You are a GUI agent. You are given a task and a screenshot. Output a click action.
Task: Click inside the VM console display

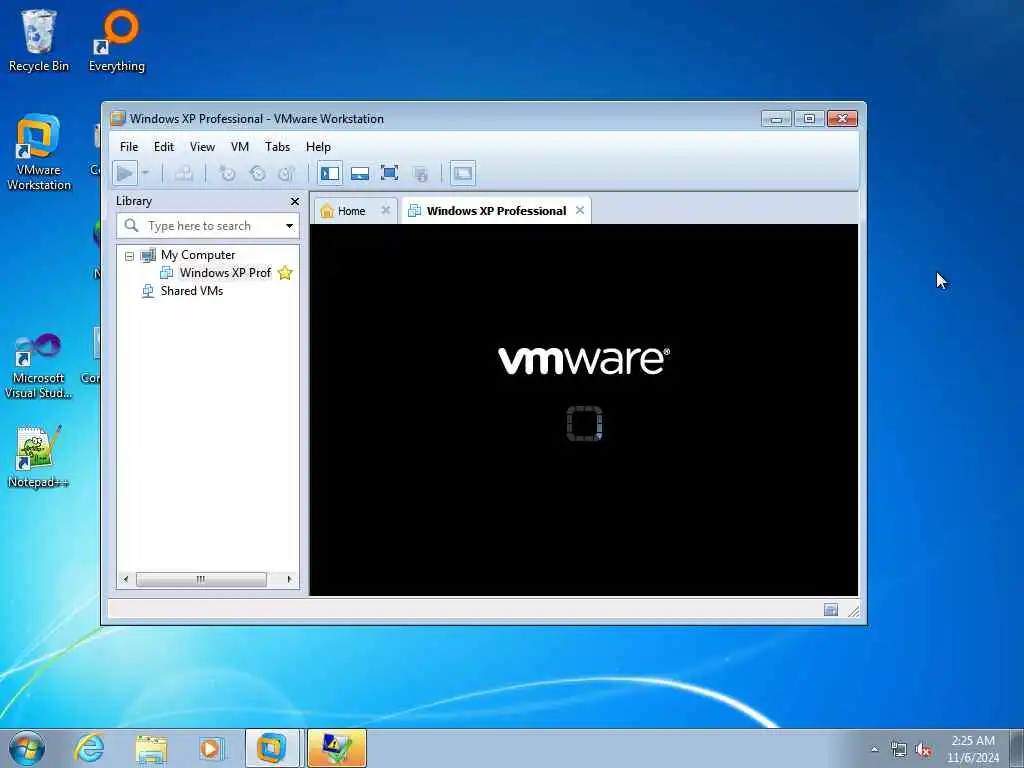[583, 409]
